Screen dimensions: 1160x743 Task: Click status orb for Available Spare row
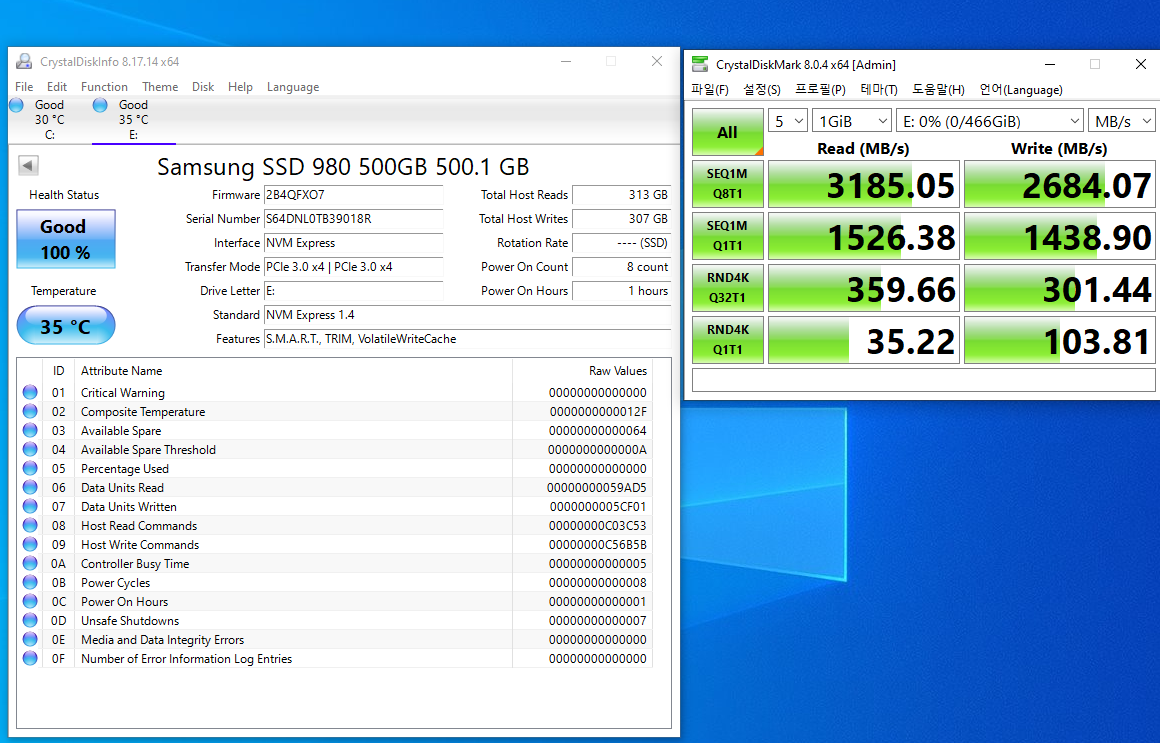tap(30, 430)
